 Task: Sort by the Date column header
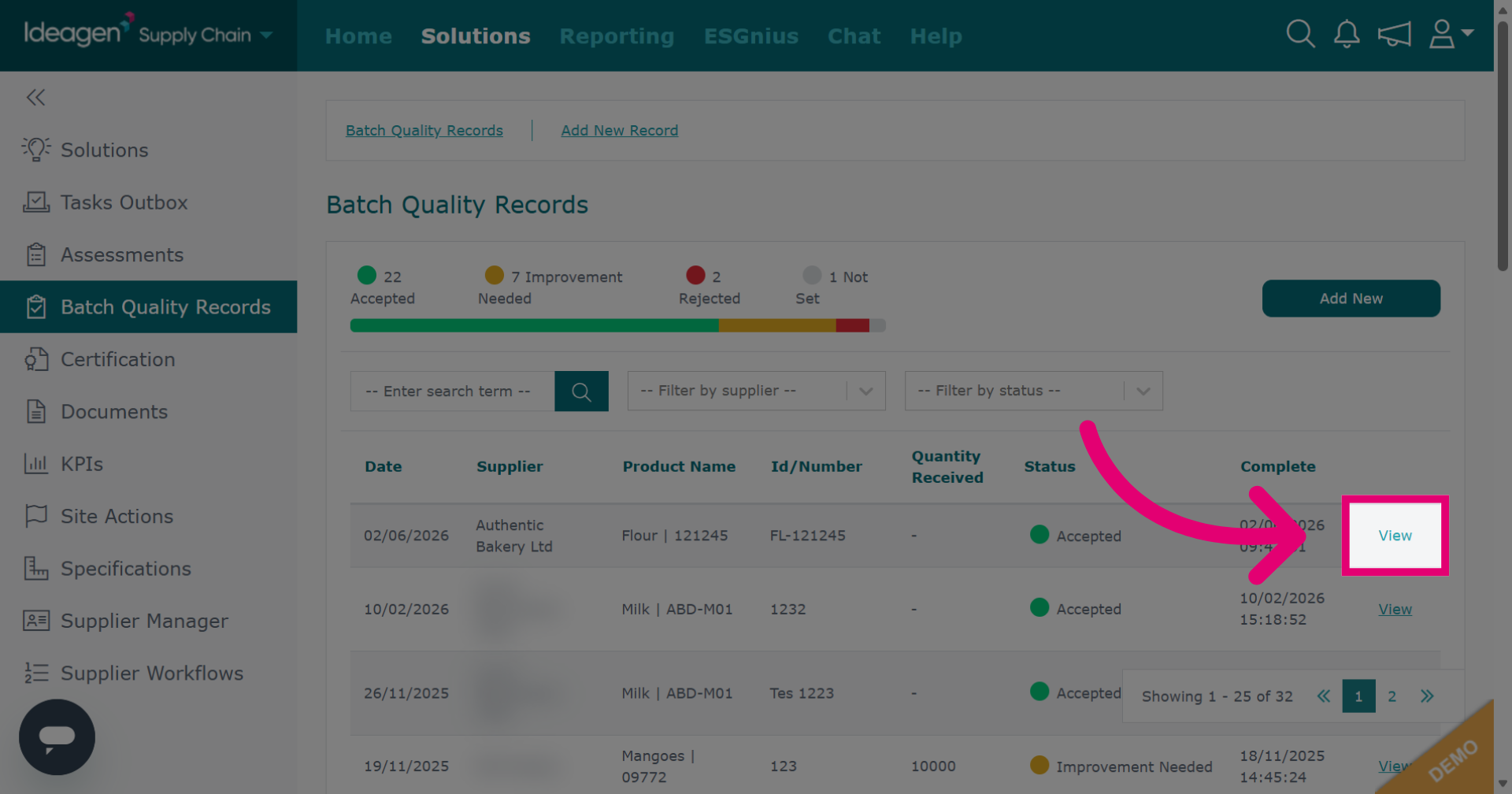[384, 466]
